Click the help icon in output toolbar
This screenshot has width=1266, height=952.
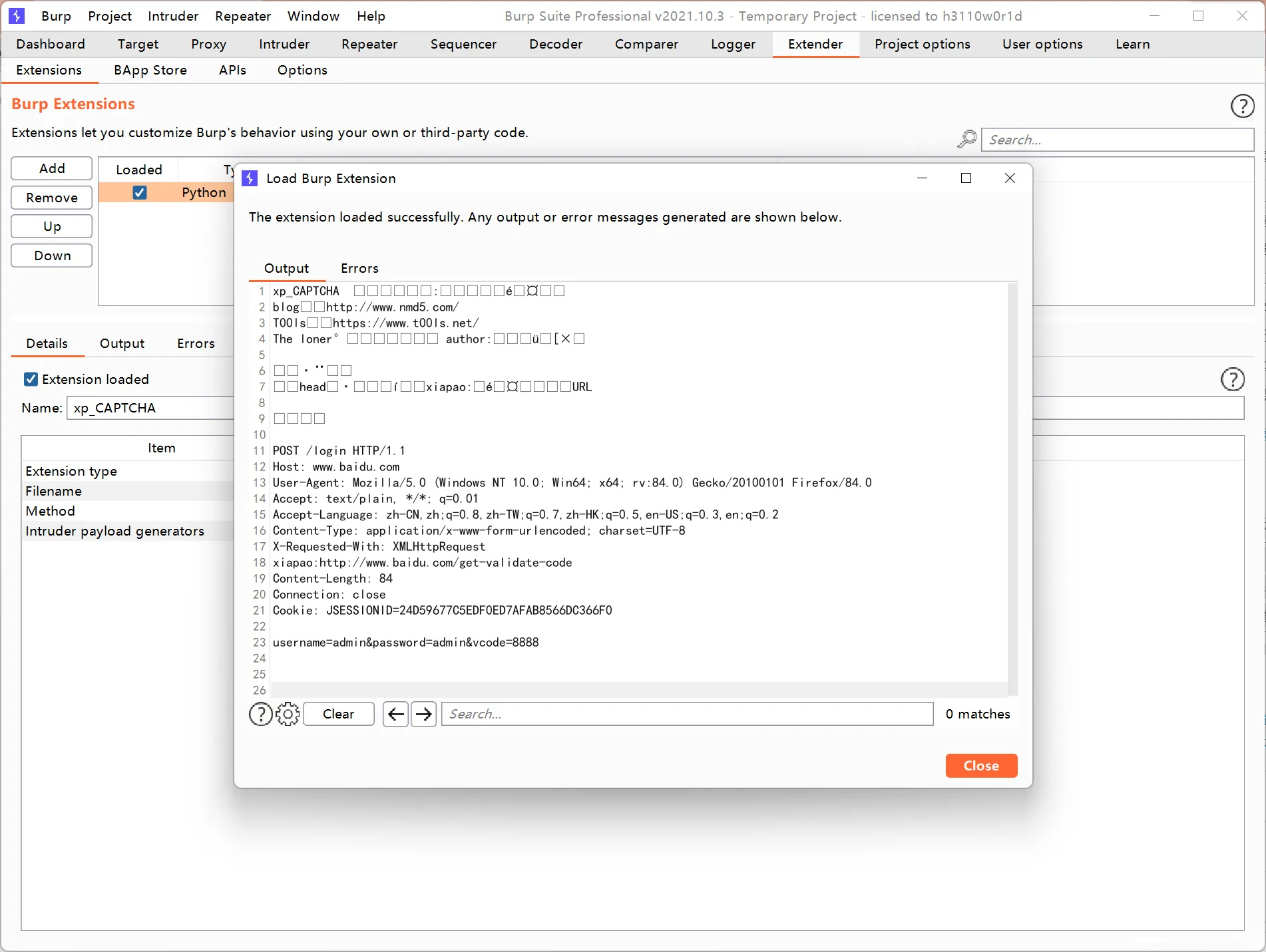pyautogui.click(x=260, y=714)
